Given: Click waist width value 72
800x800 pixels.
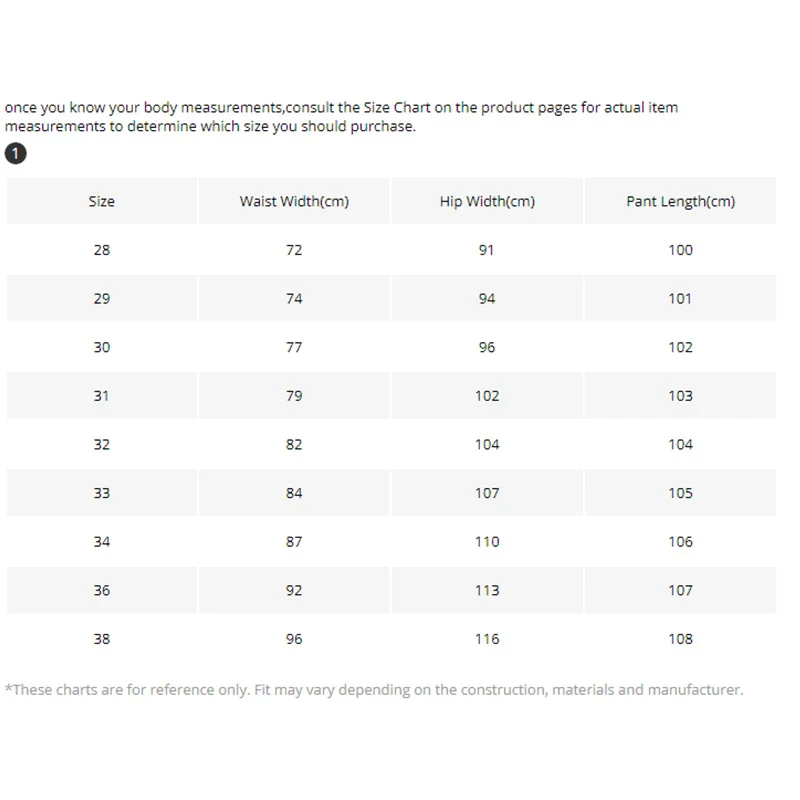Looking at the screenshot, I should click(294, 250).
